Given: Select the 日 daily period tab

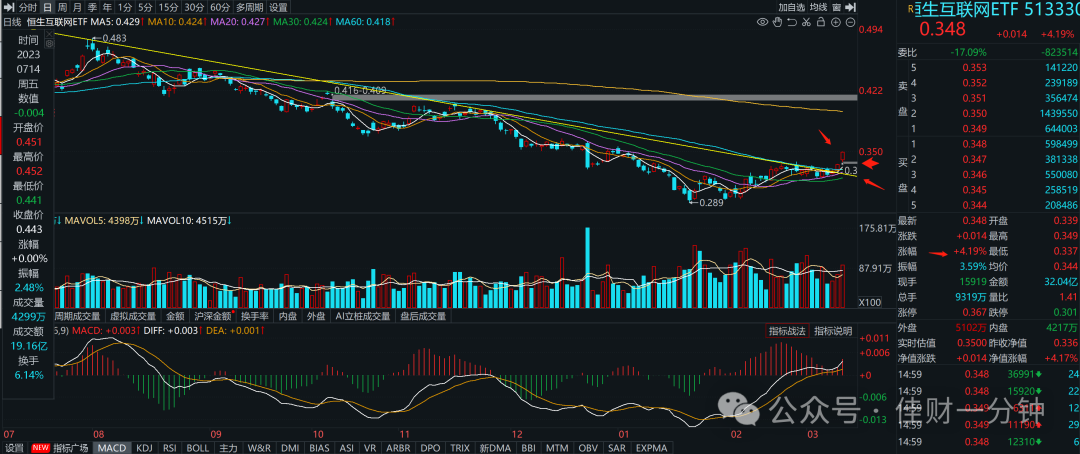Looking at the screenshot, I should click(x=47, y=8).
